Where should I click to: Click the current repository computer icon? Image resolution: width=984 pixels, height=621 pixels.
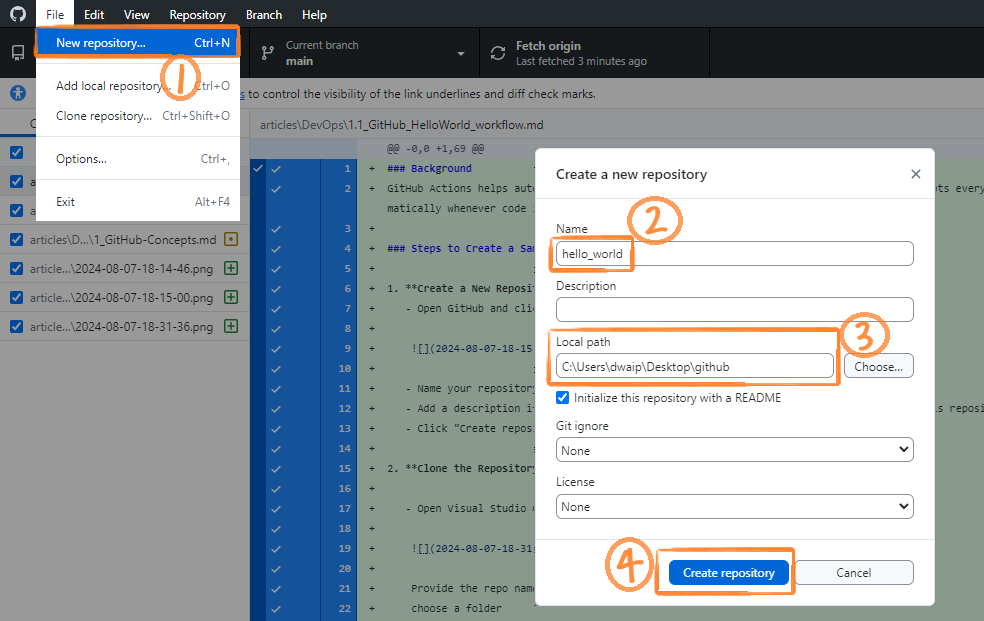point(18,53)
